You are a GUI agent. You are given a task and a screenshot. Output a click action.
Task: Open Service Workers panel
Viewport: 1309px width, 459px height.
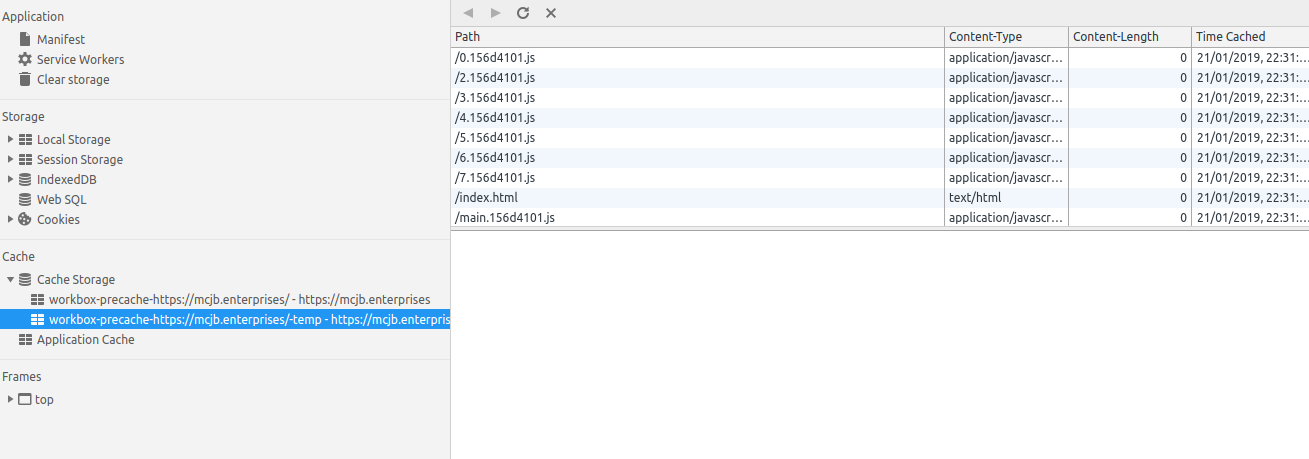pos(81,59)
